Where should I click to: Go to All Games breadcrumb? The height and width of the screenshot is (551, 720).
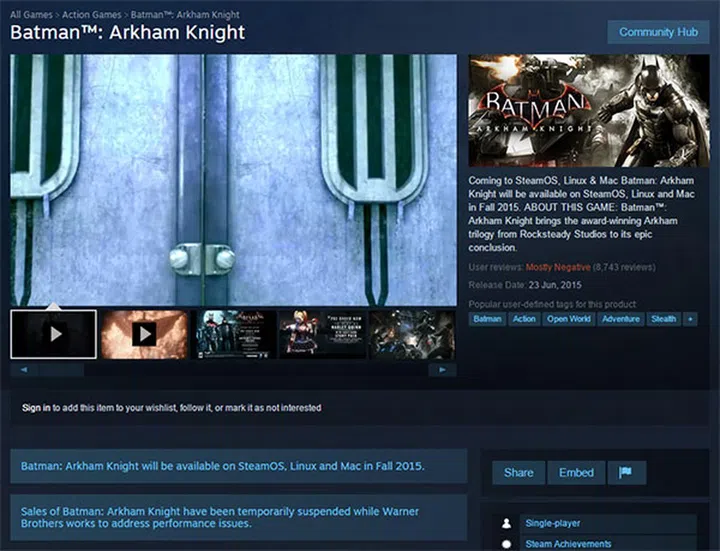pyautogui.click(x=31, y=15)
